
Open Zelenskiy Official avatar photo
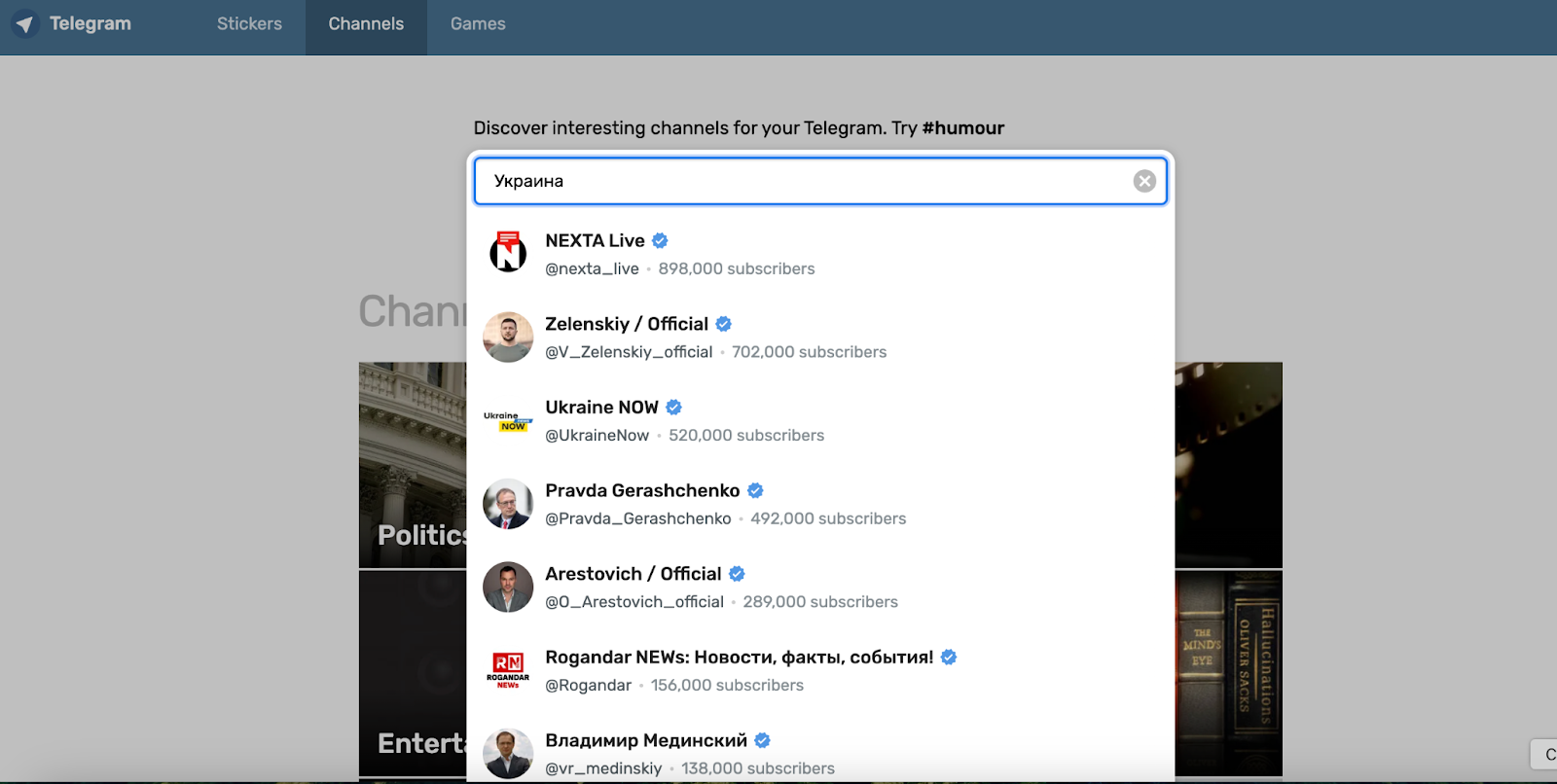pos(508,338)
